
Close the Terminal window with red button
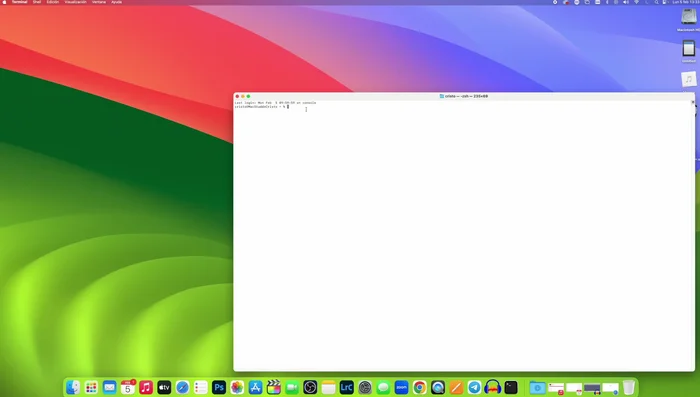click(238, 96)
